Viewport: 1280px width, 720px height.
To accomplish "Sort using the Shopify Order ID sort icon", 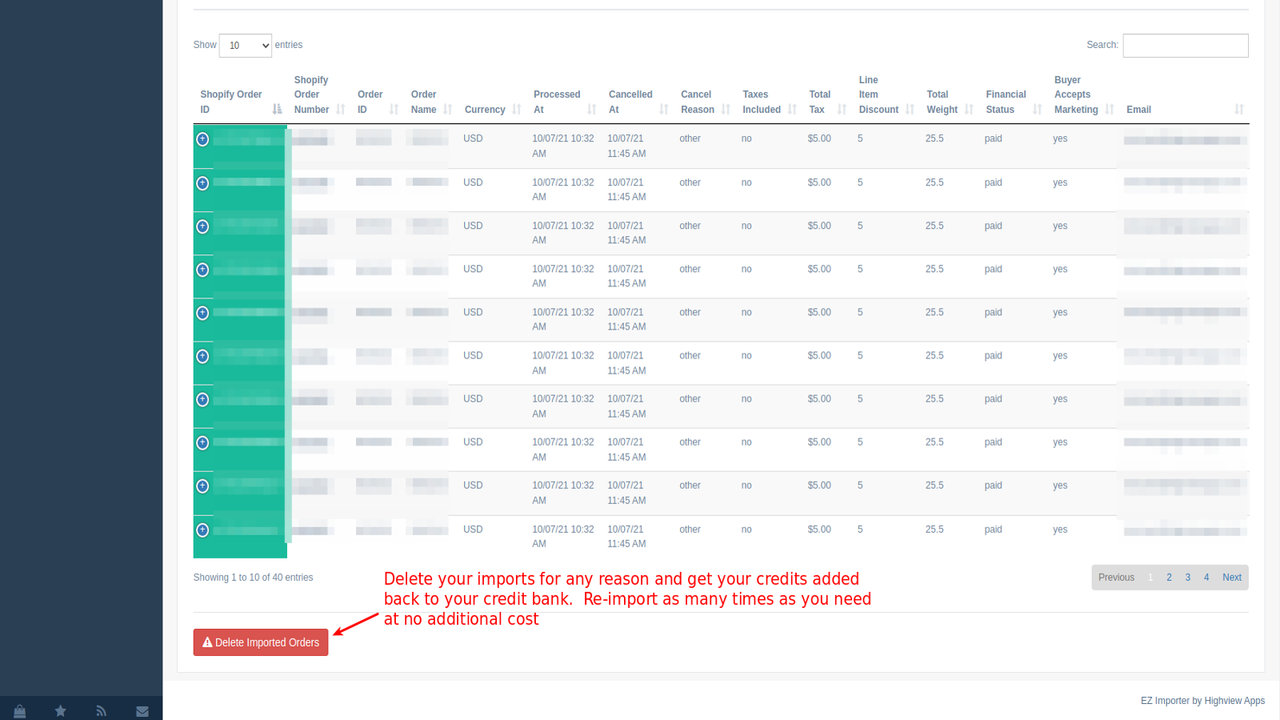I will click(276, 109).
